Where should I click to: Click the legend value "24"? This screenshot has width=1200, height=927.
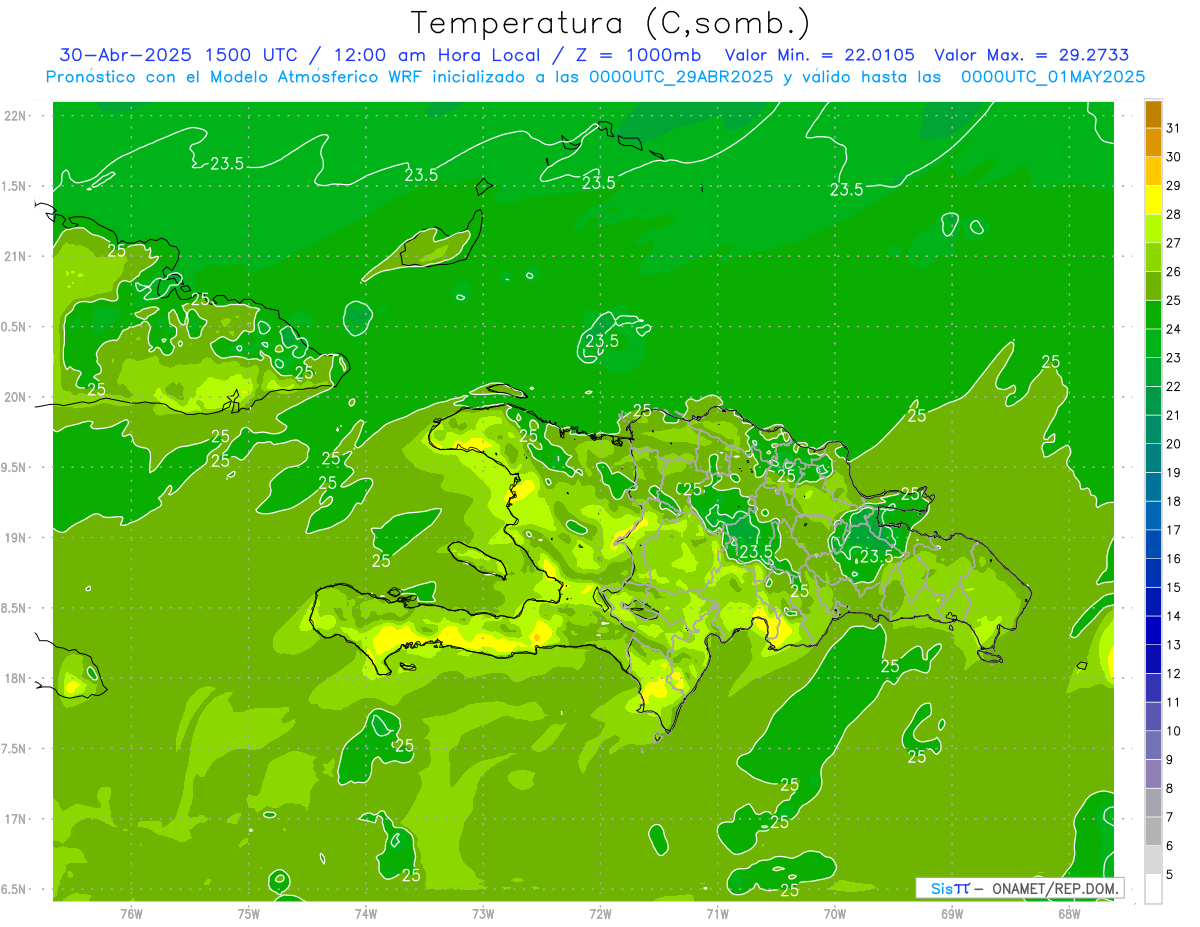point(1174,329)
